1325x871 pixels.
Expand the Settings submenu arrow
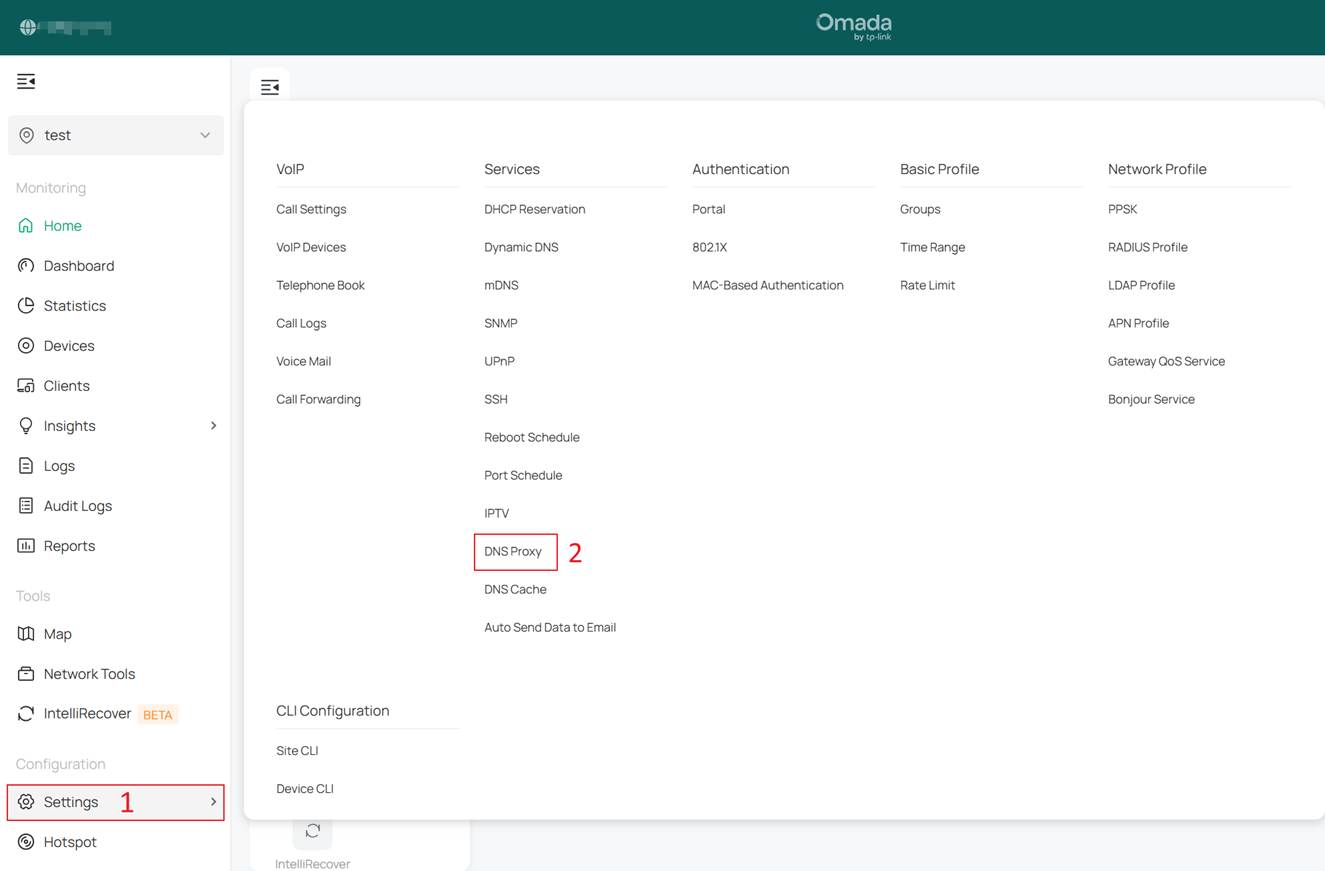pyautogui.click(x=213, y=802)
